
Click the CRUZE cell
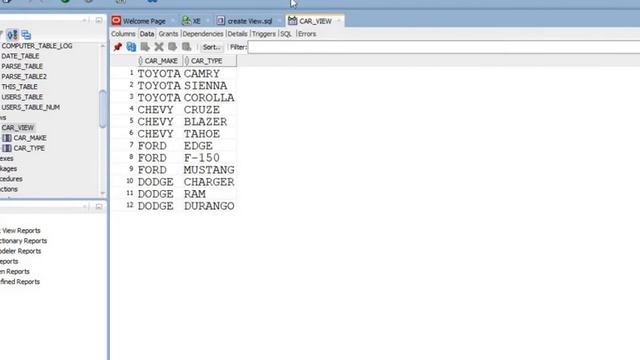pos(209,110)
